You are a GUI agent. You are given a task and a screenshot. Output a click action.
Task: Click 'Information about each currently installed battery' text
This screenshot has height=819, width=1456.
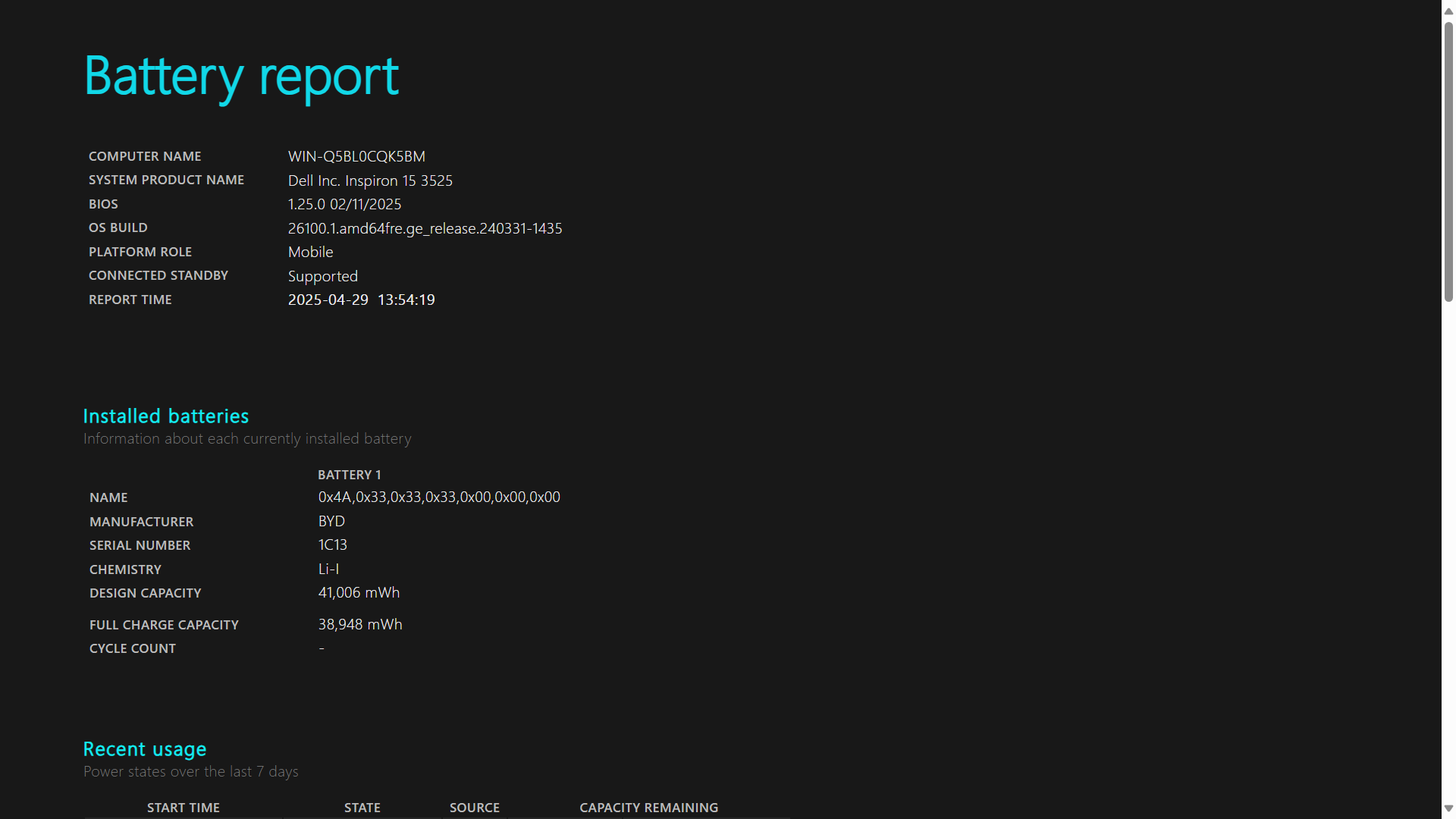coord(247,439)
